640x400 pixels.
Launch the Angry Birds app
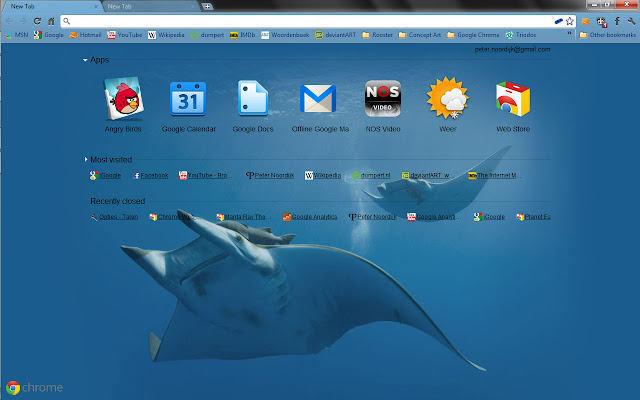123,104
